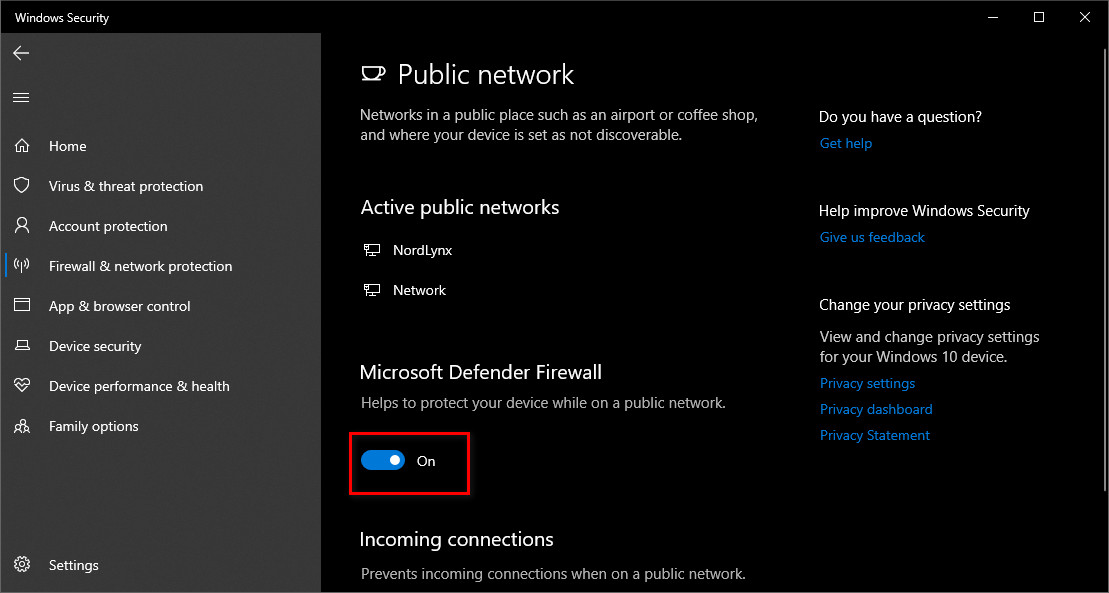The width and height of the screenshot is (1109, 593).
Task: Open the Get help link
Action: coord(845,143)
